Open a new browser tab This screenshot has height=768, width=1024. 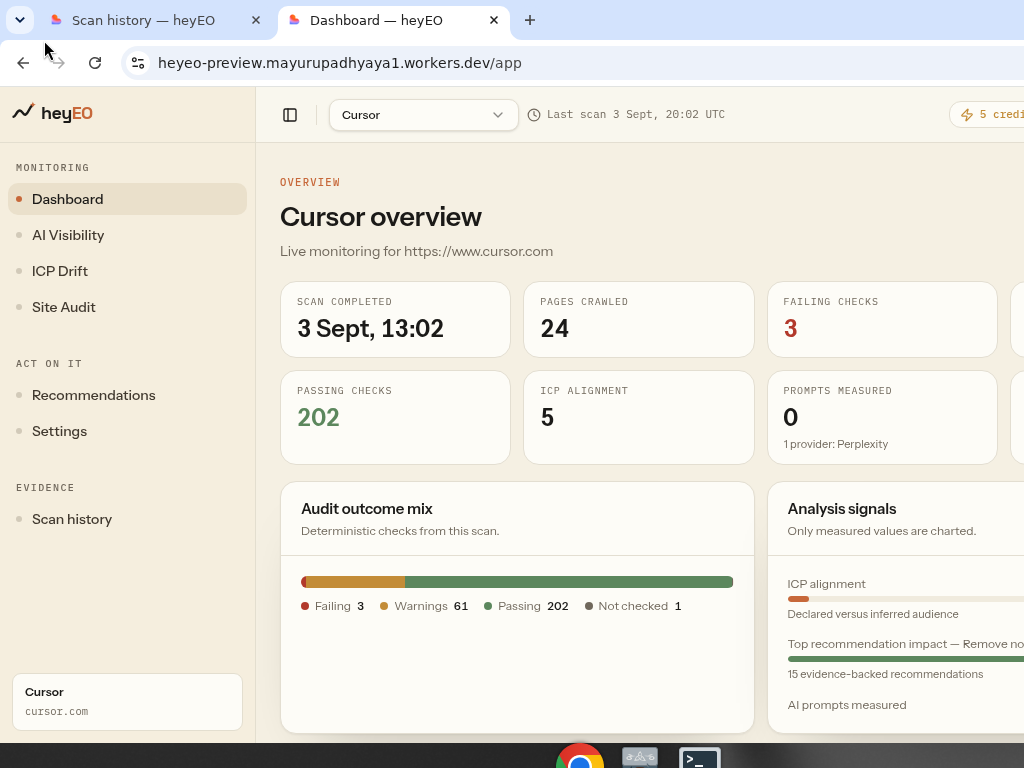pos(530,20)
